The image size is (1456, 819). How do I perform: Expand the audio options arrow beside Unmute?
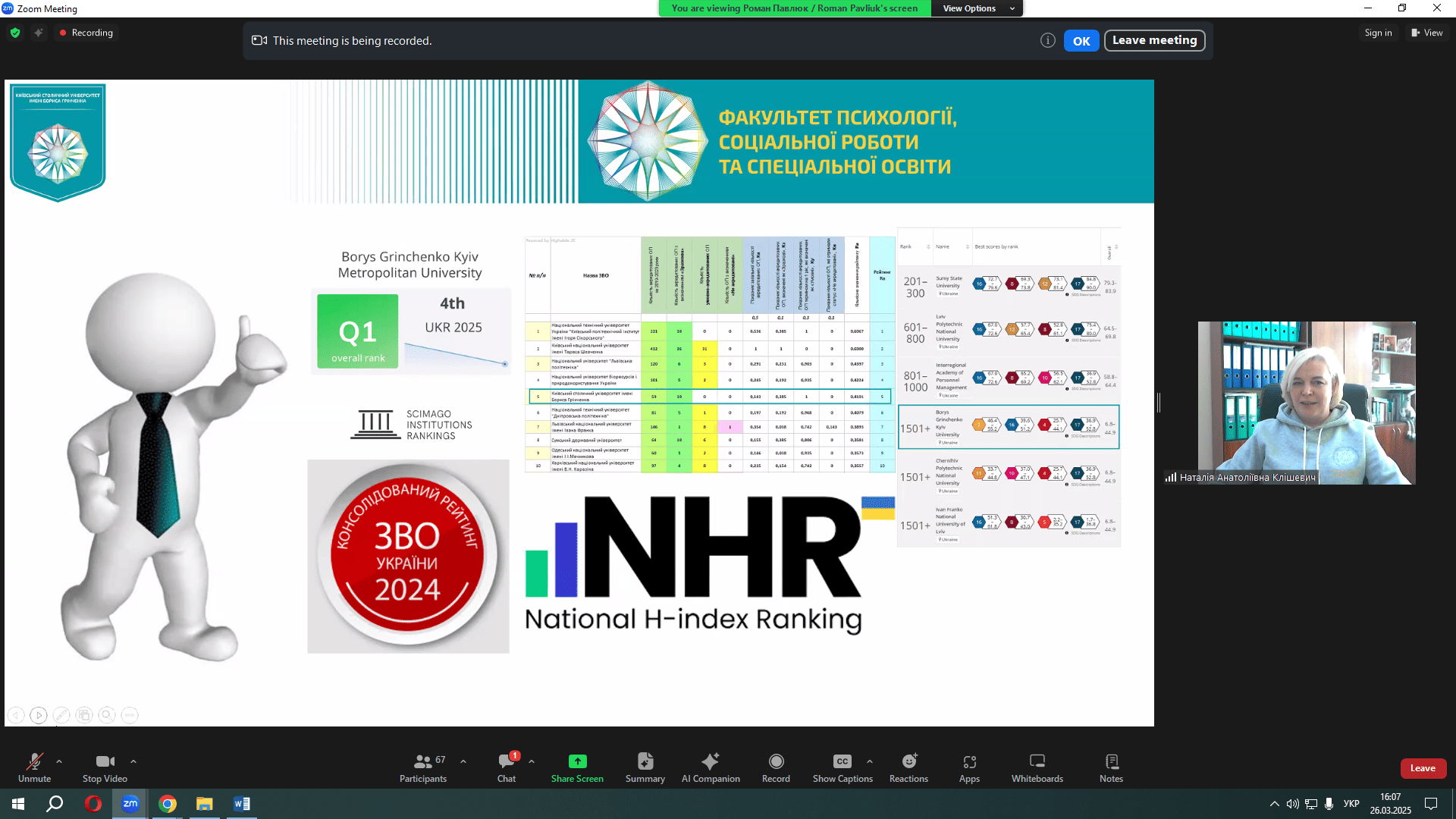tap(59, 761)
